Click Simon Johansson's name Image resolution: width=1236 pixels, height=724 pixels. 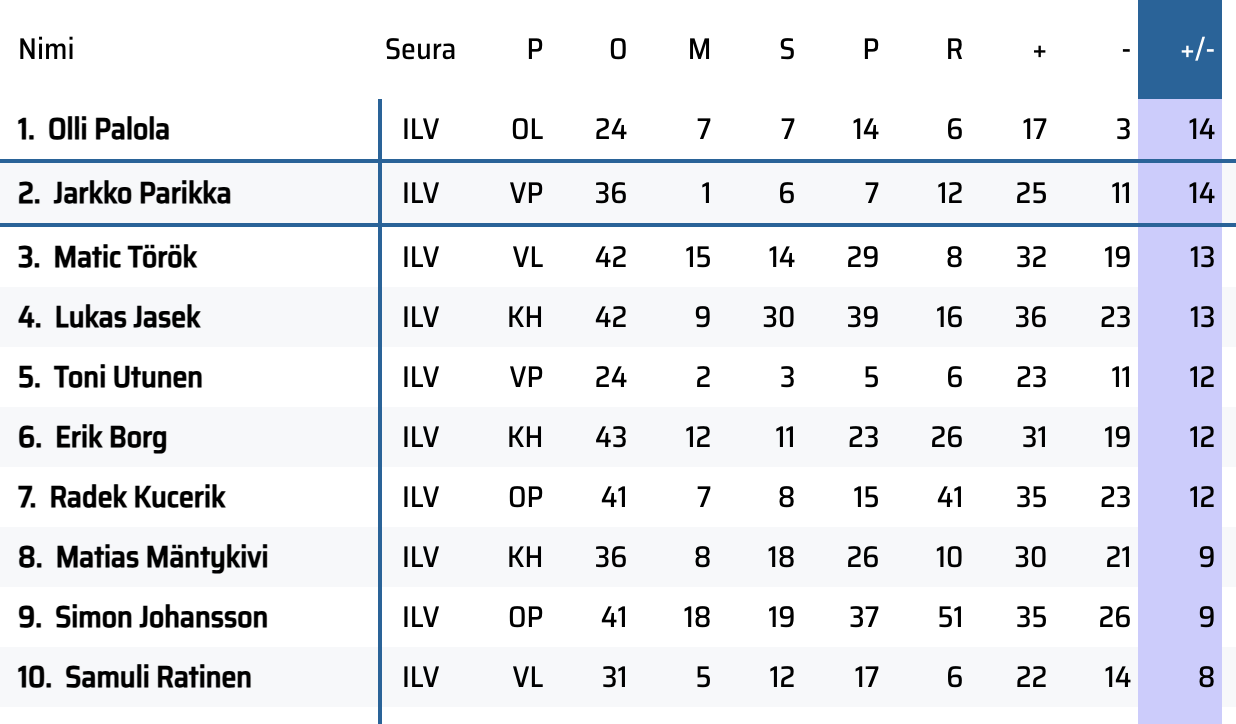click(x=160, y=617)
